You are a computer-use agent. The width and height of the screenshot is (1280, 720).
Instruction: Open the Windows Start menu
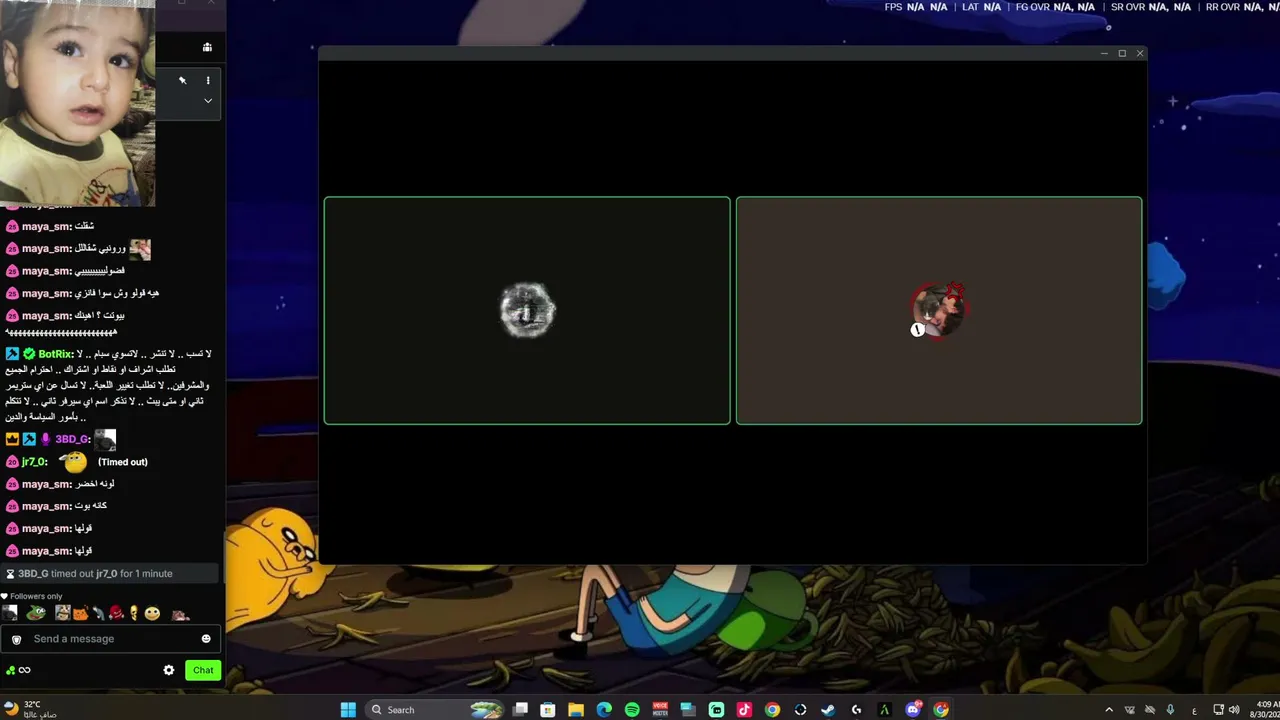point(348,710)
